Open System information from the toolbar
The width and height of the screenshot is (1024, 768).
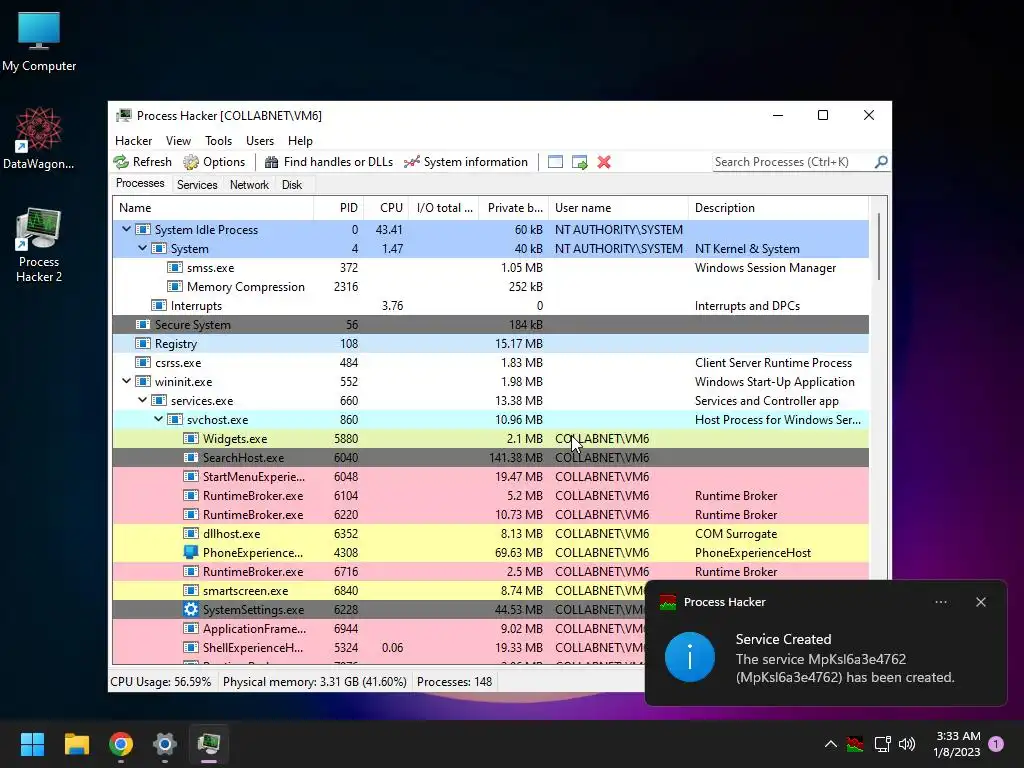point(466,162)
